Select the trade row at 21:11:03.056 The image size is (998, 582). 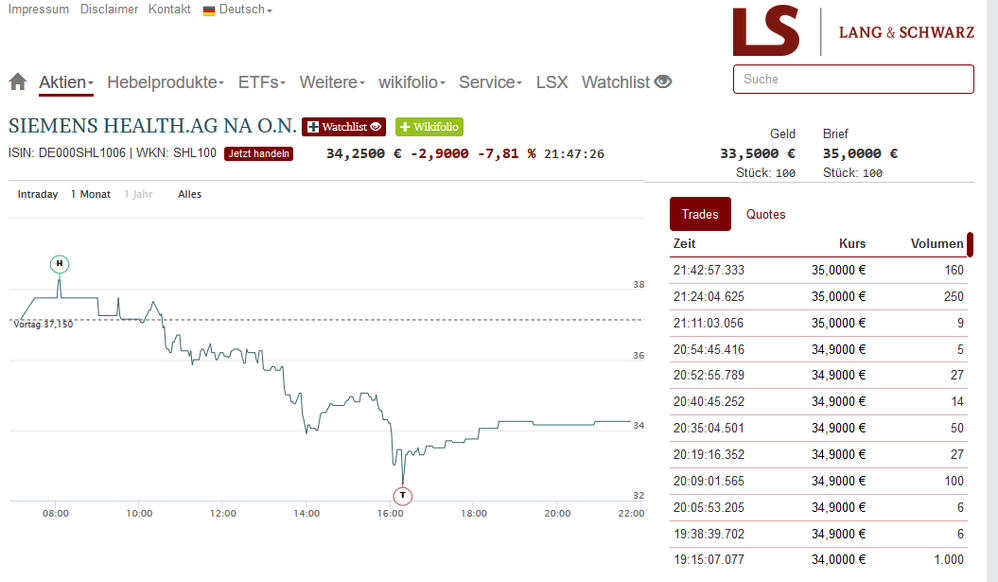[x=819, y=323]
